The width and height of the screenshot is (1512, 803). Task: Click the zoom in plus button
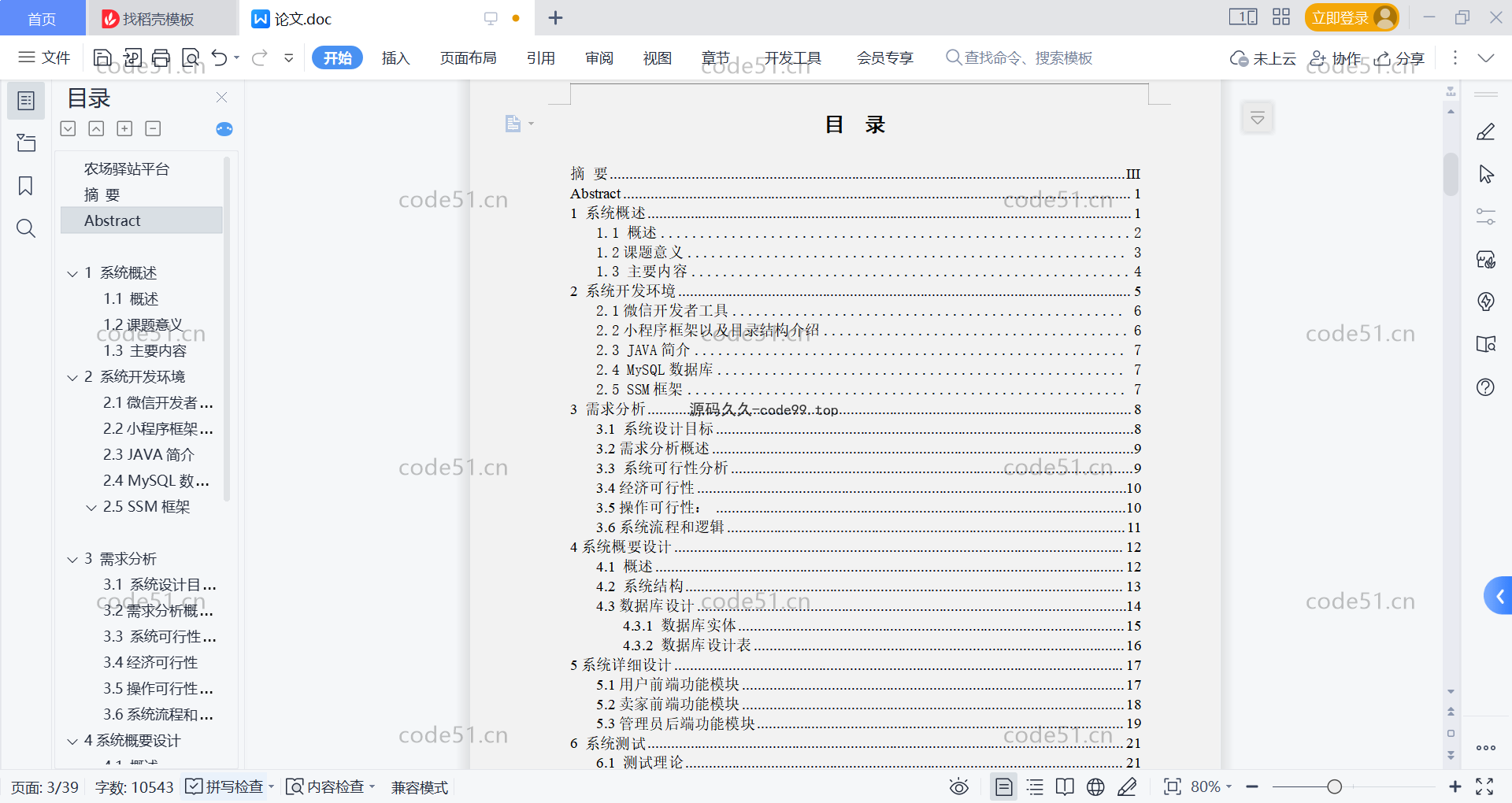coord(1455,786)
